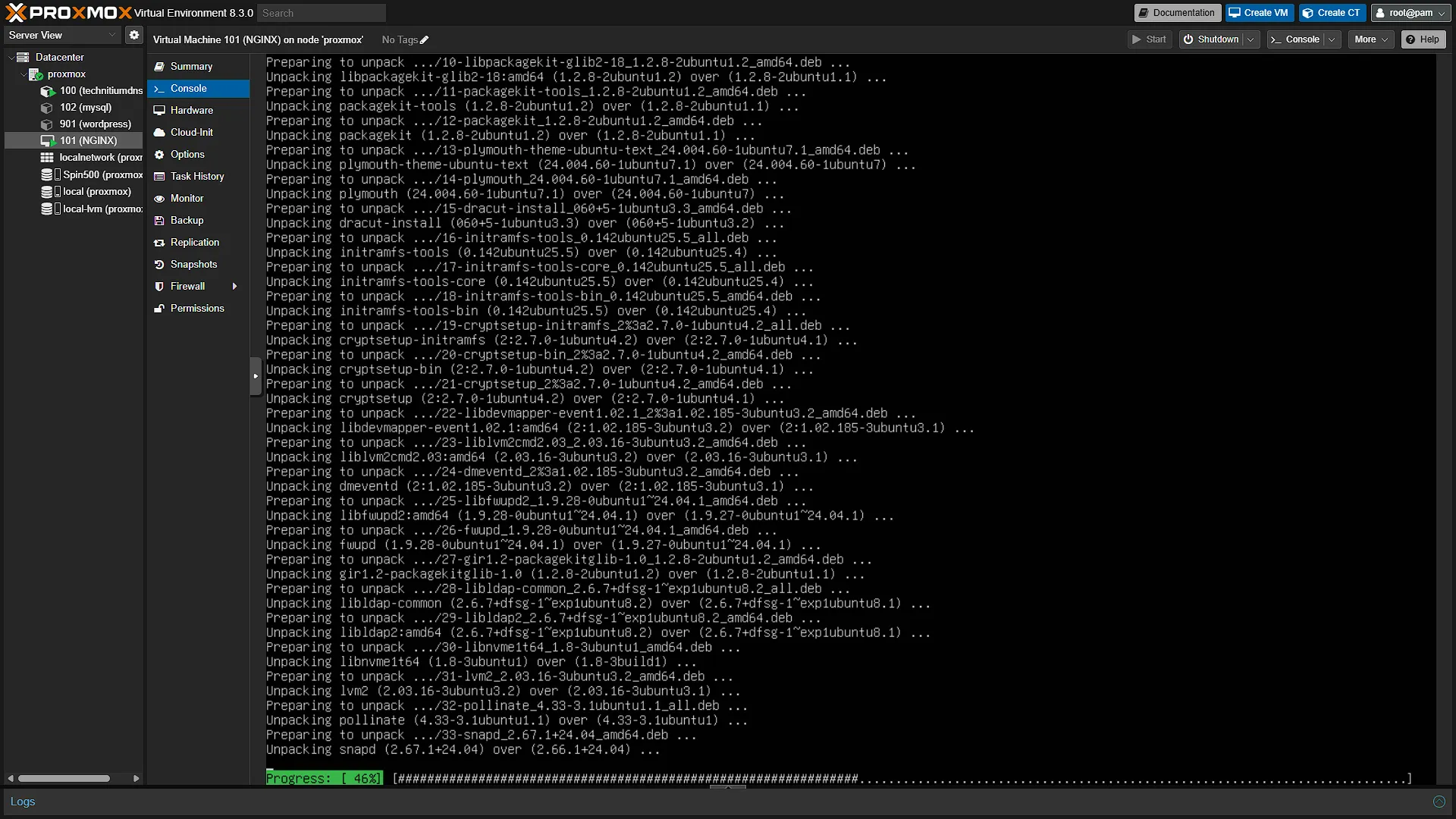Select VM 101 (NGINX) in the tree
Viewport: 1456px width, 819px height.
pos(74,141)
